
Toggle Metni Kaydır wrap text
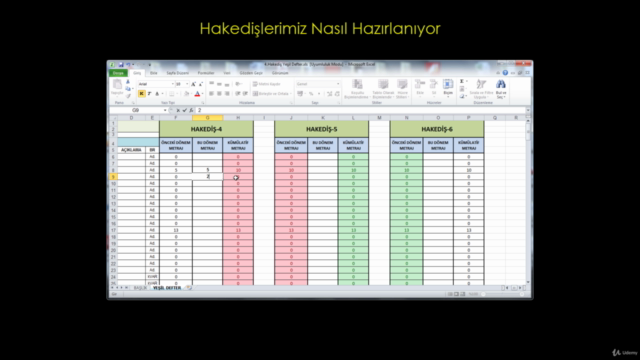pyautogui.click(x=267, y=84)
